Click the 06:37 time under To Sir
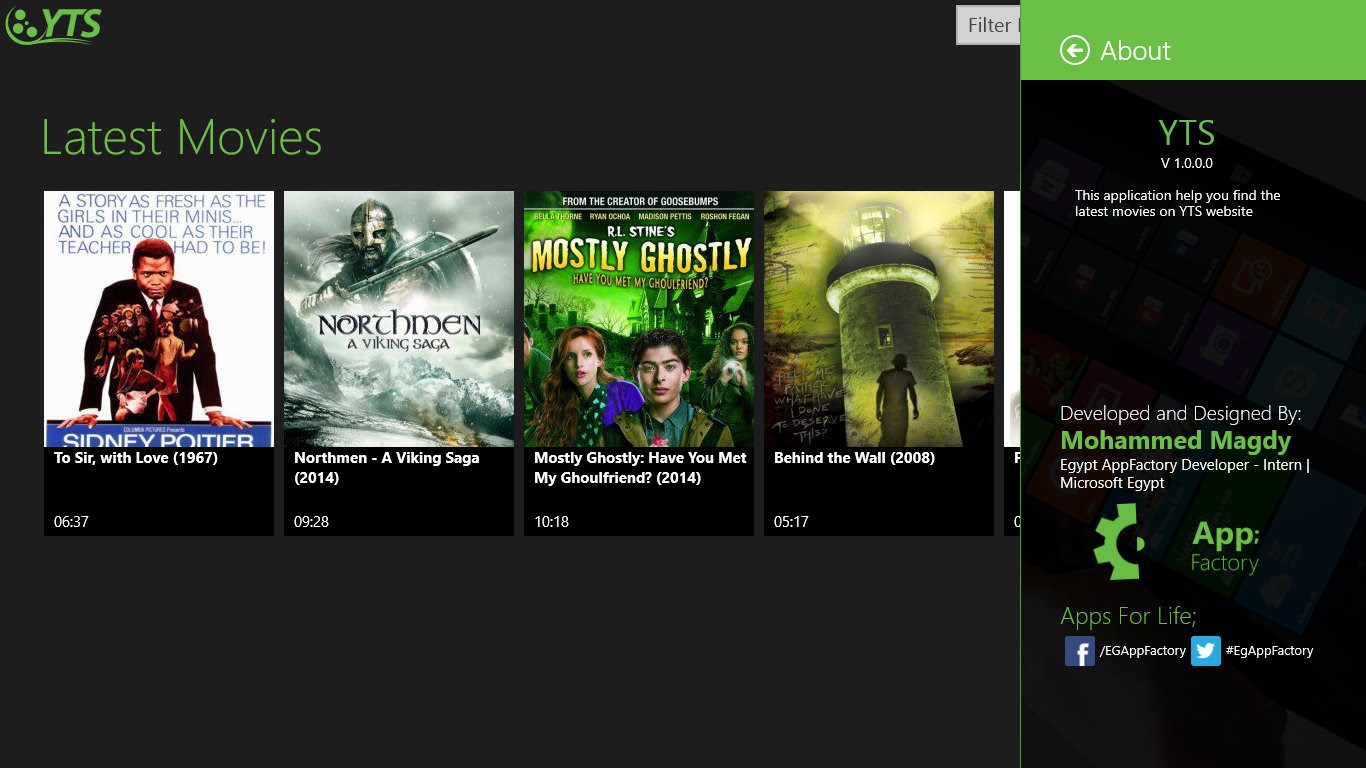The height and width of the screenshot is (768, 1366). [71, 522]
